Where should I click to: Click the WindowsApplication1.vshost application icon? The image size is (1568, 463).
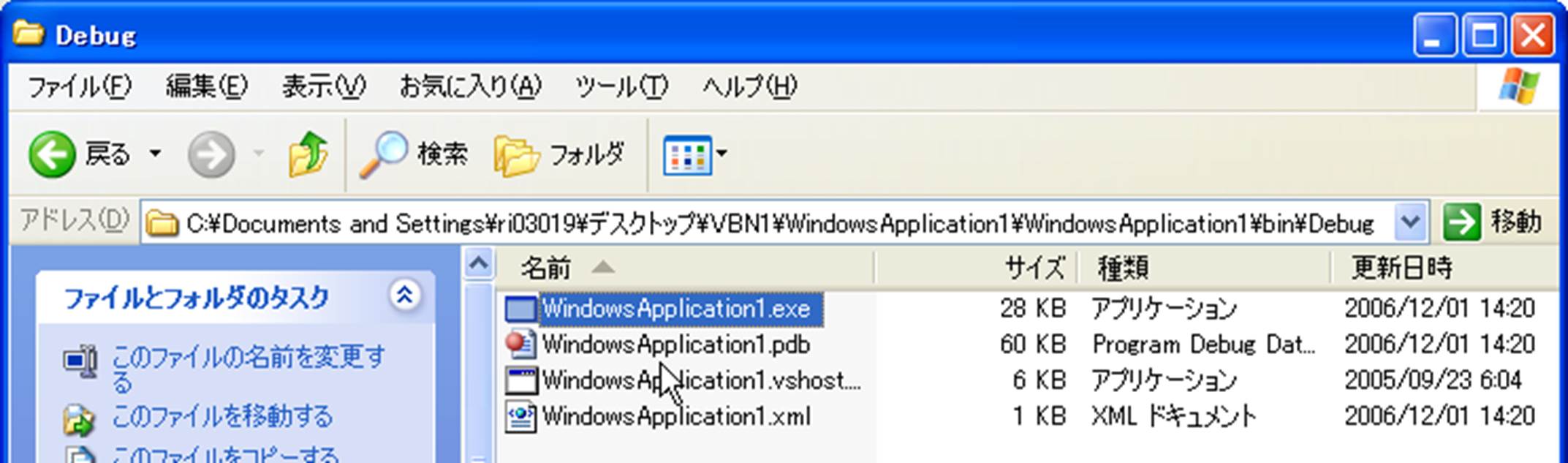tap(520, 381)
